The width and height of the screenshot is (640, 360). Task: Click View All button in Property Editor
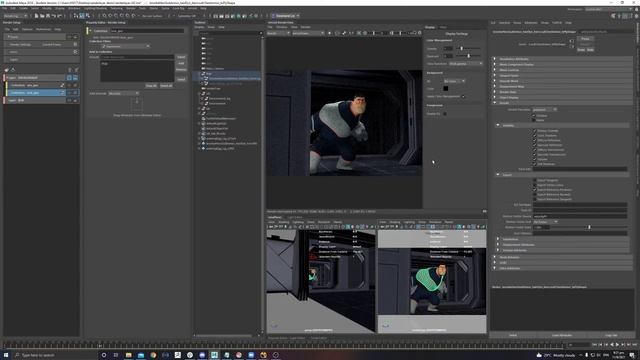pyautogui.click(x=151, y=86)
